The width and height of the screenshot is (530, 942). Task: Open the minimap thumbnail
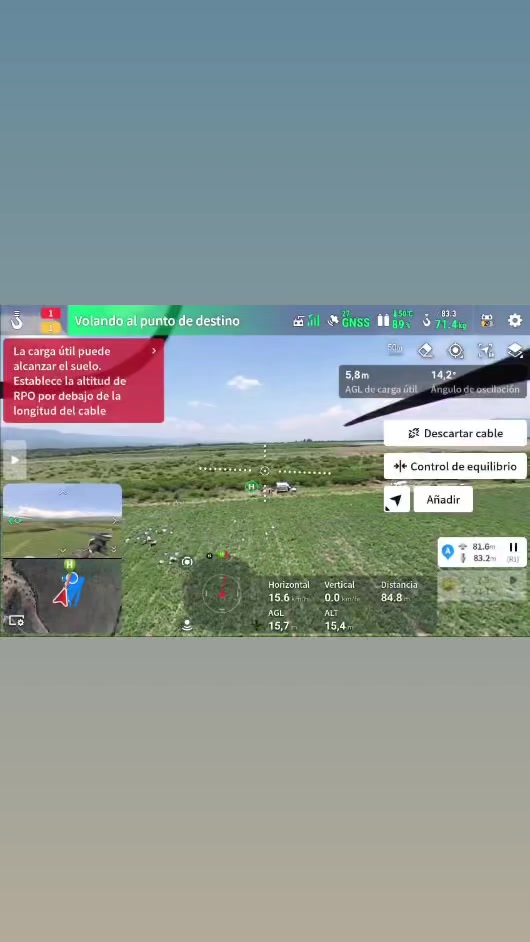62,597
